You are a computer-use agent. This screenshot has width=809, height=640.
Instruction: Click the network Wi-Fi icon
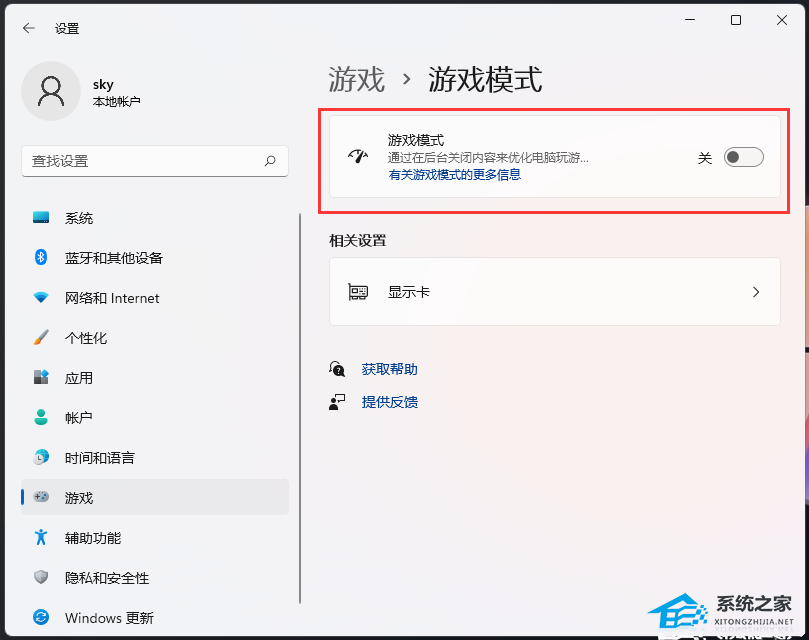pos(41,297)
